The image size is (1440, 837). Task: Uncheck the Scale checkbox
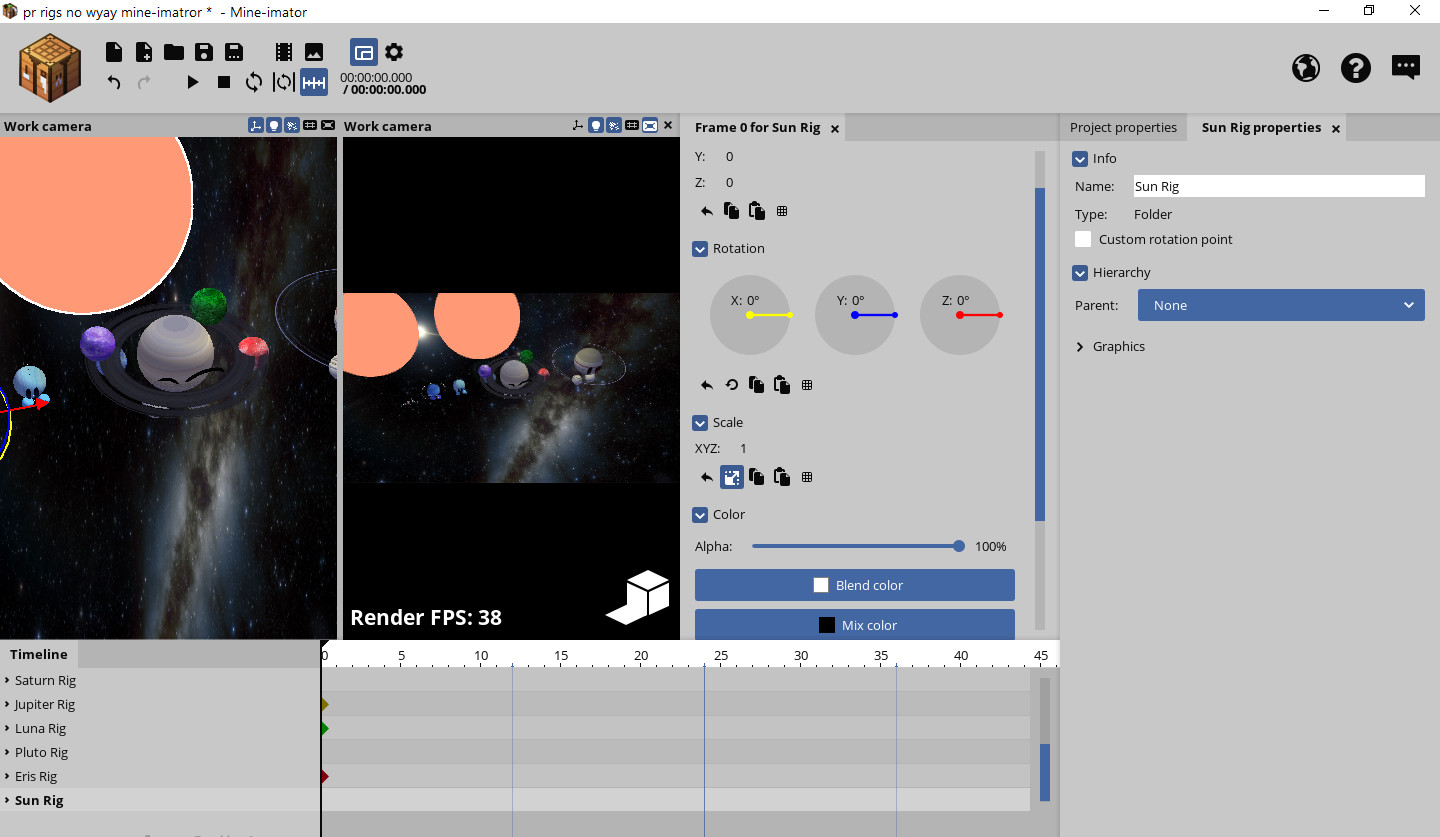pos(700,422)
